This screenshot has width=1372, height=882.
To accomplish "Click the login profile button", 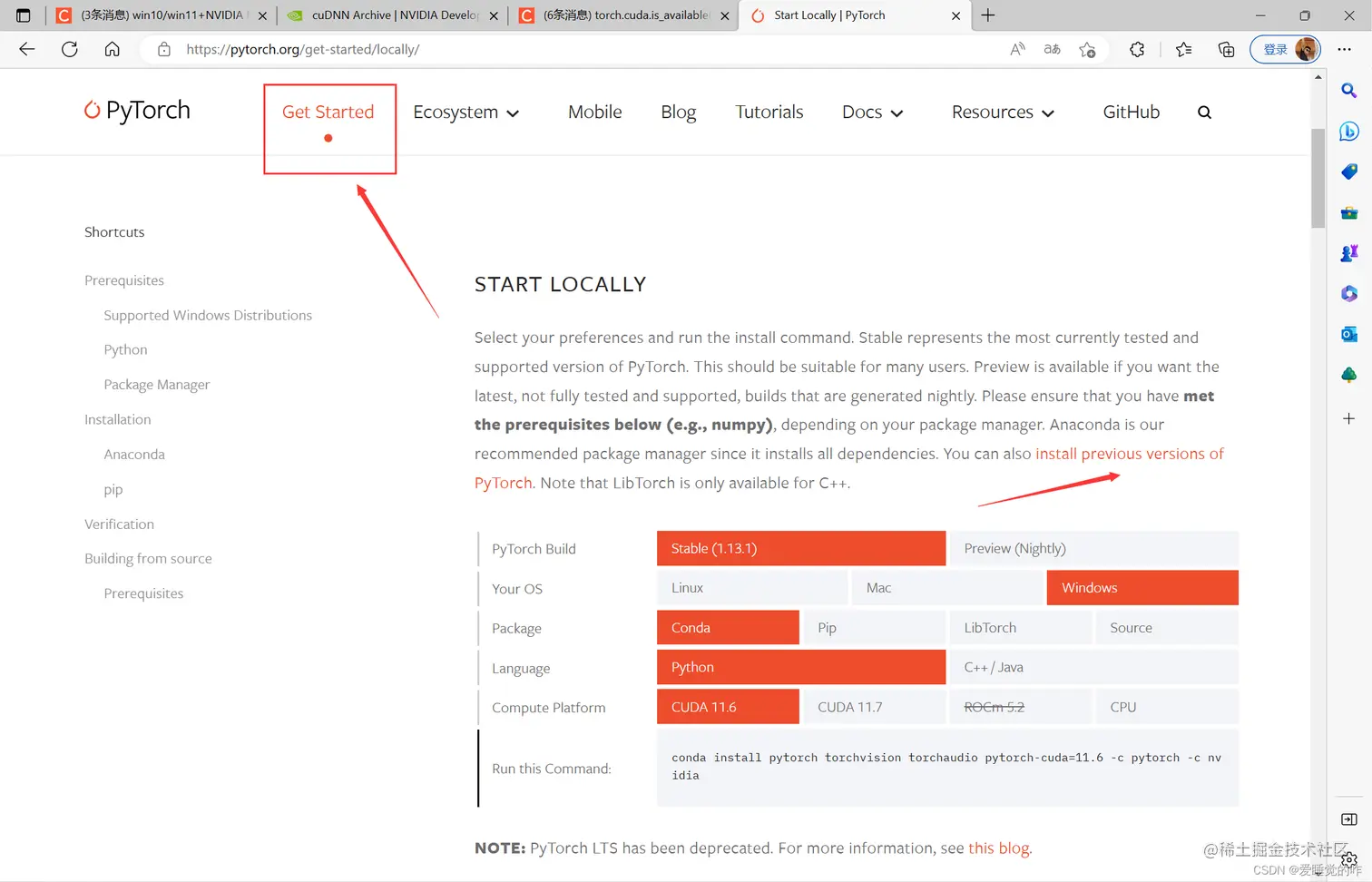I will (1285, 49).
